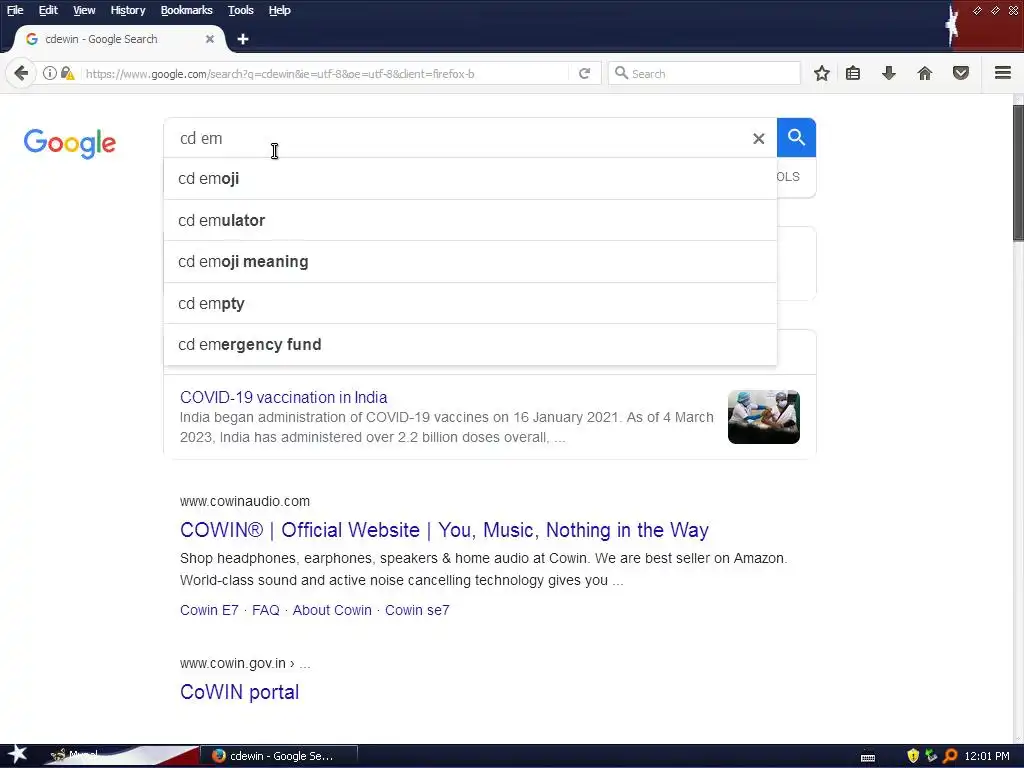Screen dimensions: 1024x768
Task: Save page to Pocket icon
Action: pos(961,73)
